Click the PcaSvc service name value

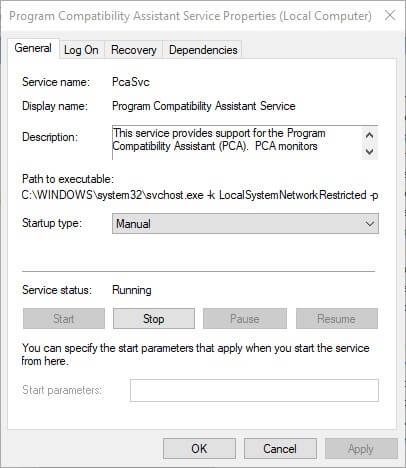coord(131,82)
